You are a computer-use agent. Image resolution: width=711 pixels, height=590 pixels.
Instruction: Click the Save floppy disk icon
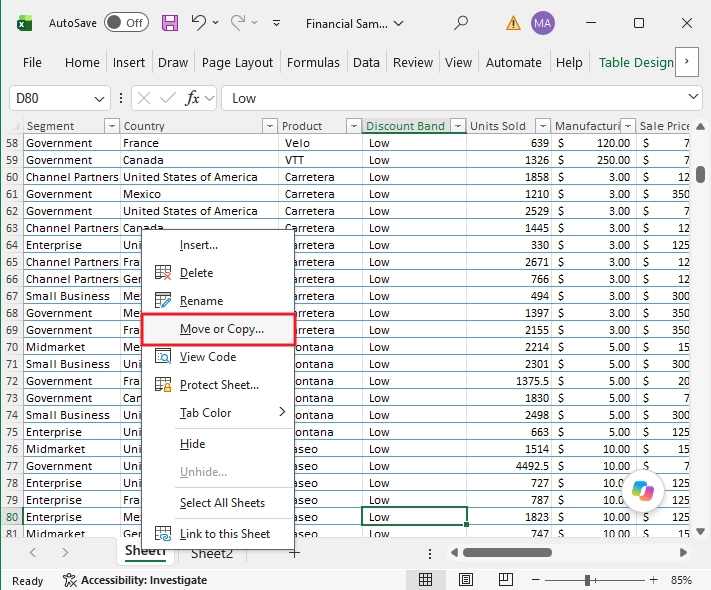(170, 23)
